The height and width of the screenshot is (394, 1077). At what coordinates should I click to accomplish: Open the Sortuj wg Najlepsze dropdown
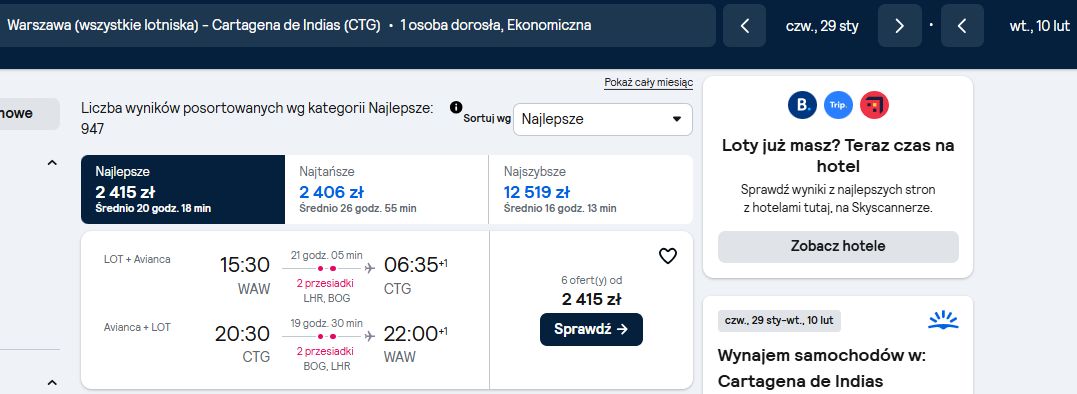[602, 119]
